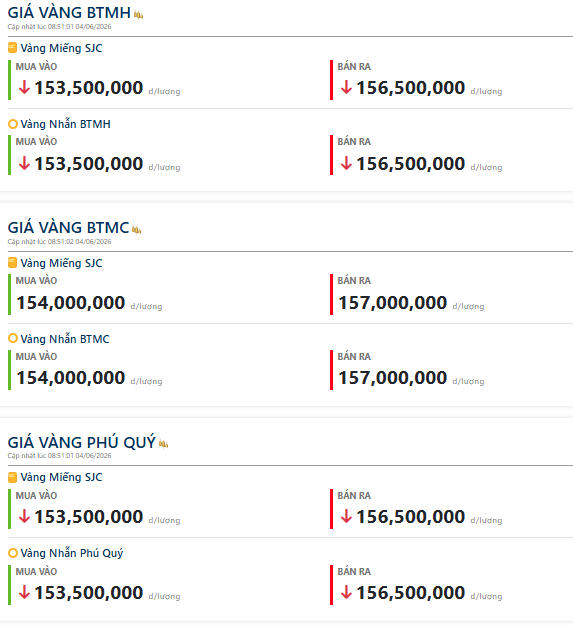Click the ring icon next to Vàng Nhẫn Phú Quý
573x627 pixels.
coord(13,553)
